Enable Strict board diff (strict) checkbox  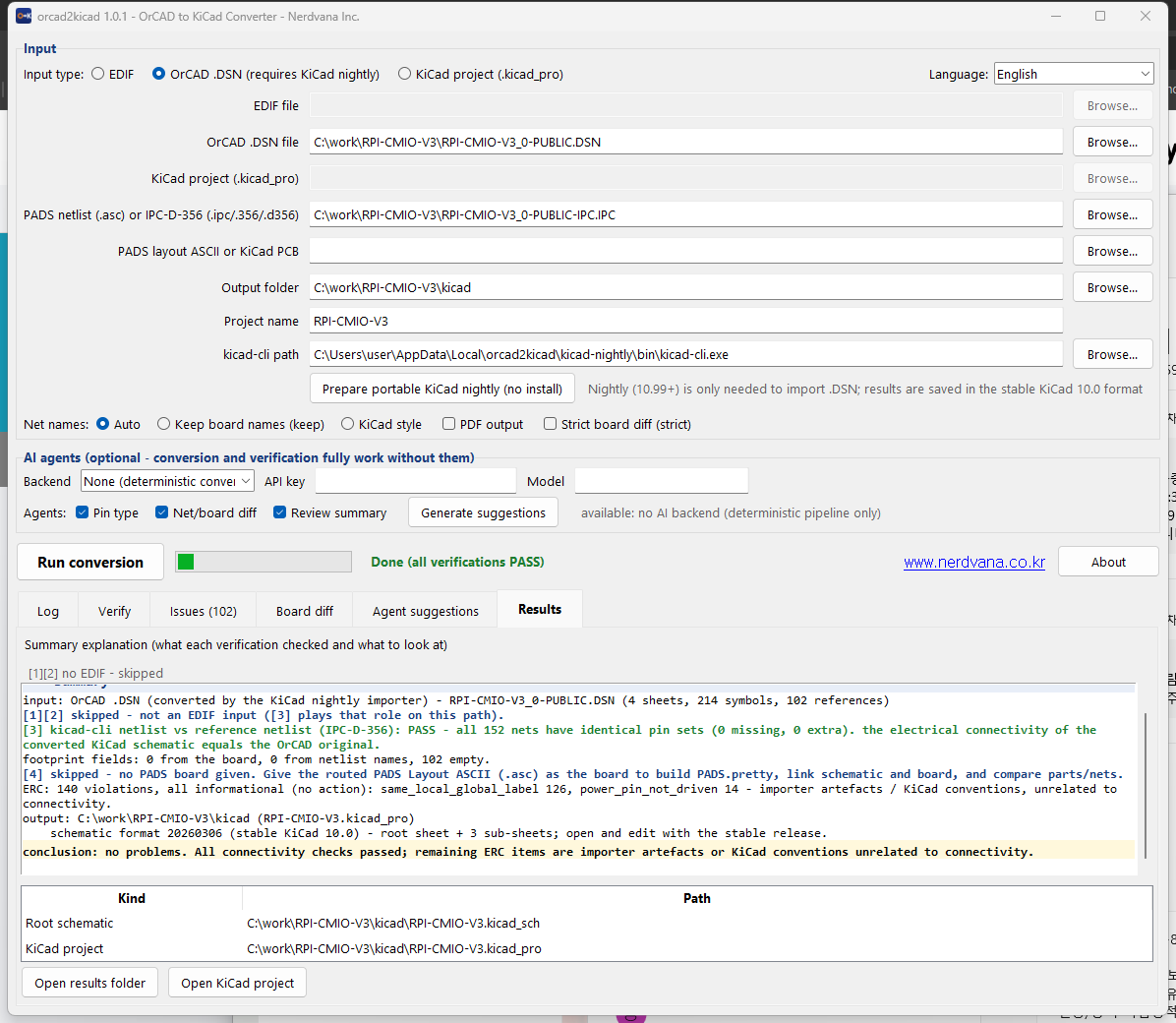[550, 424]
